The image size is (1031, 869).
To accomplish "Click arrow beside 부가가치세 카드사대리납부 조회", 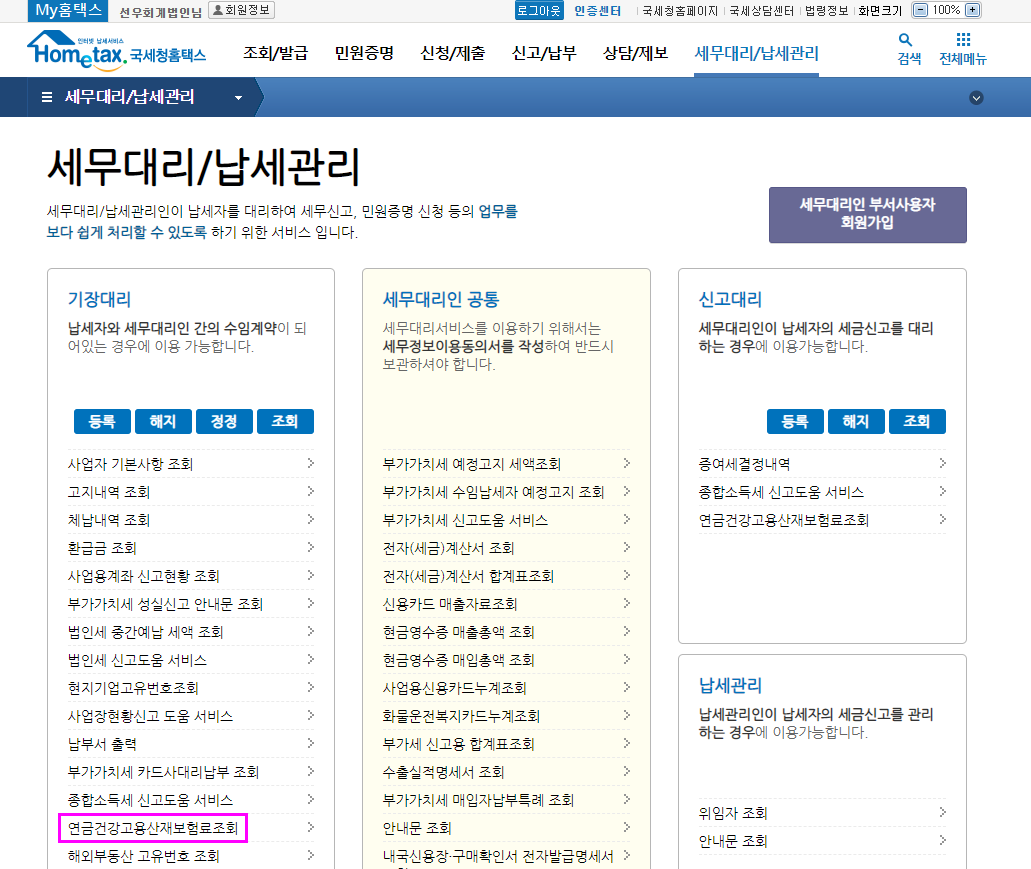I will 310,771.
